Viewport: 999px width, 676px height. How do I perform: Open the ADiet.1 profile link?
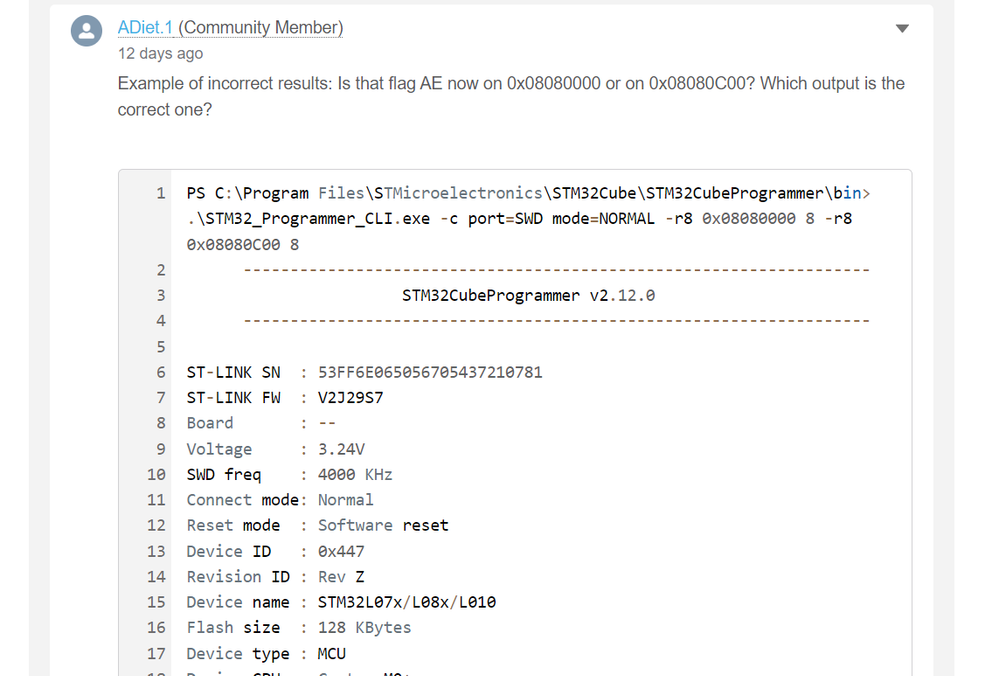point(145,27)
